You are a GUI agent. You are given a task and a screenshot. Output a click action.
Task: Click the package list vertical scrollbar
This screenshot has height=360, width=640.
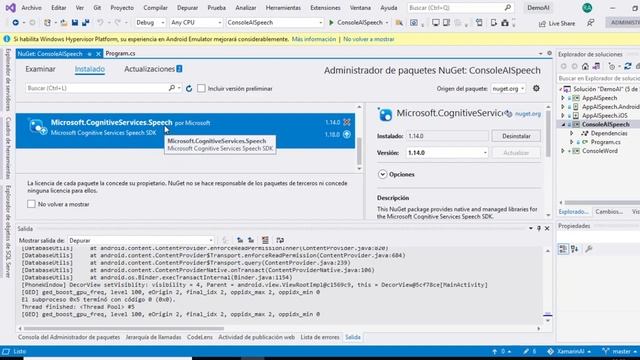tap(359, 150)
